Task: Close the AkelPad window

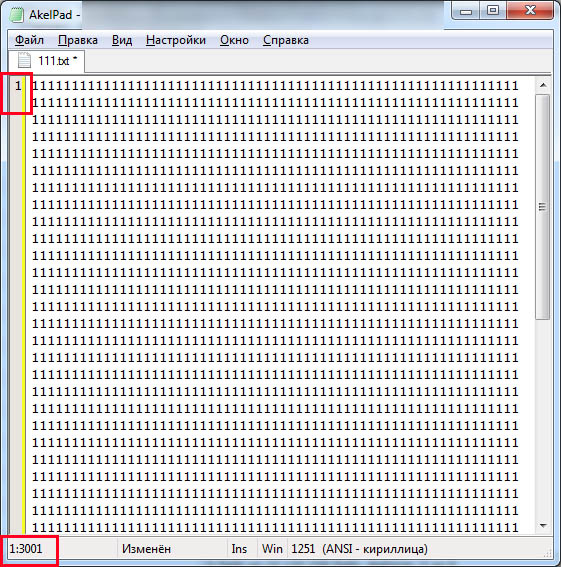Action: pyautogui.click(x=530, y=11)
